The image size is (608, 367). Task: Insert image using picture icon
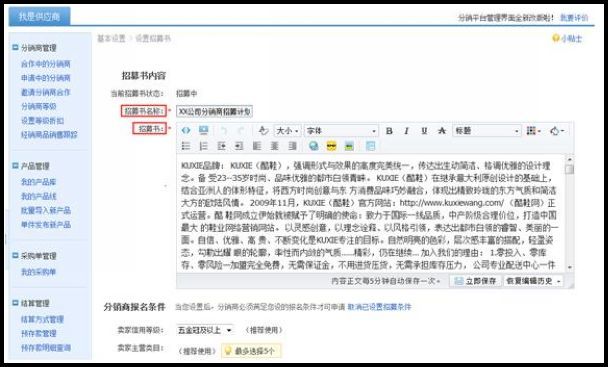coord(349,146)
